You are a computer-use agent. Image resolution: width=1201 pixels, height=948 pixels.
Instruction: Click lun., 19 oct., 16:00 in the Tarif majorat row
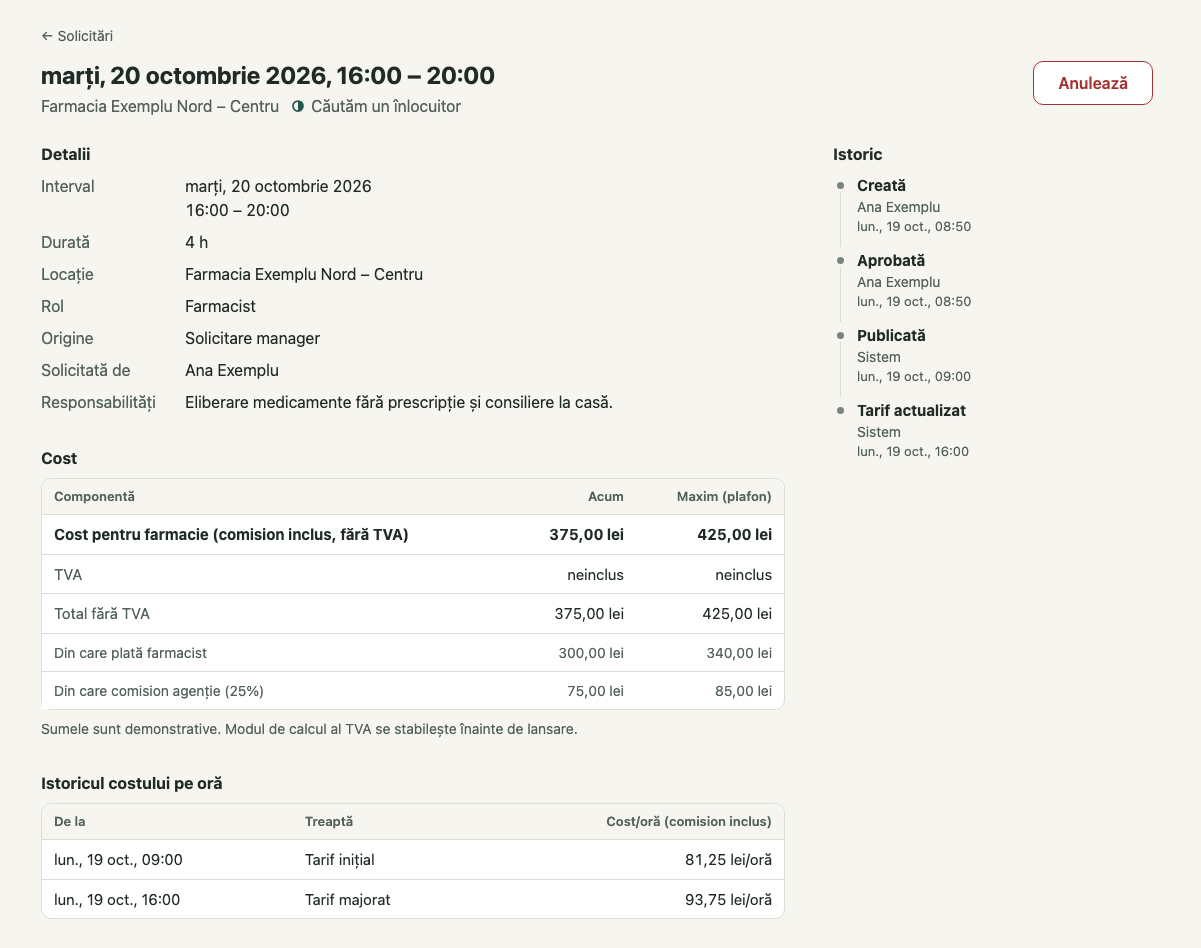click(x=117, y=900)
